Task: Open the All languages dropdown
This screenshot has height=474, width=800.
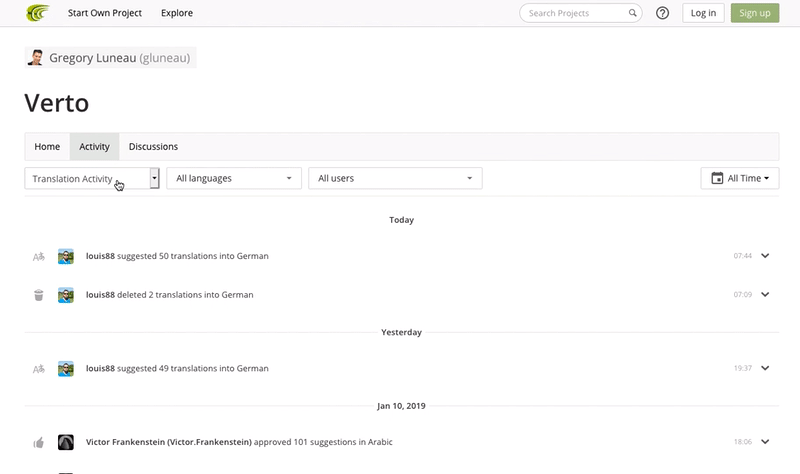Action: (234, 179)
